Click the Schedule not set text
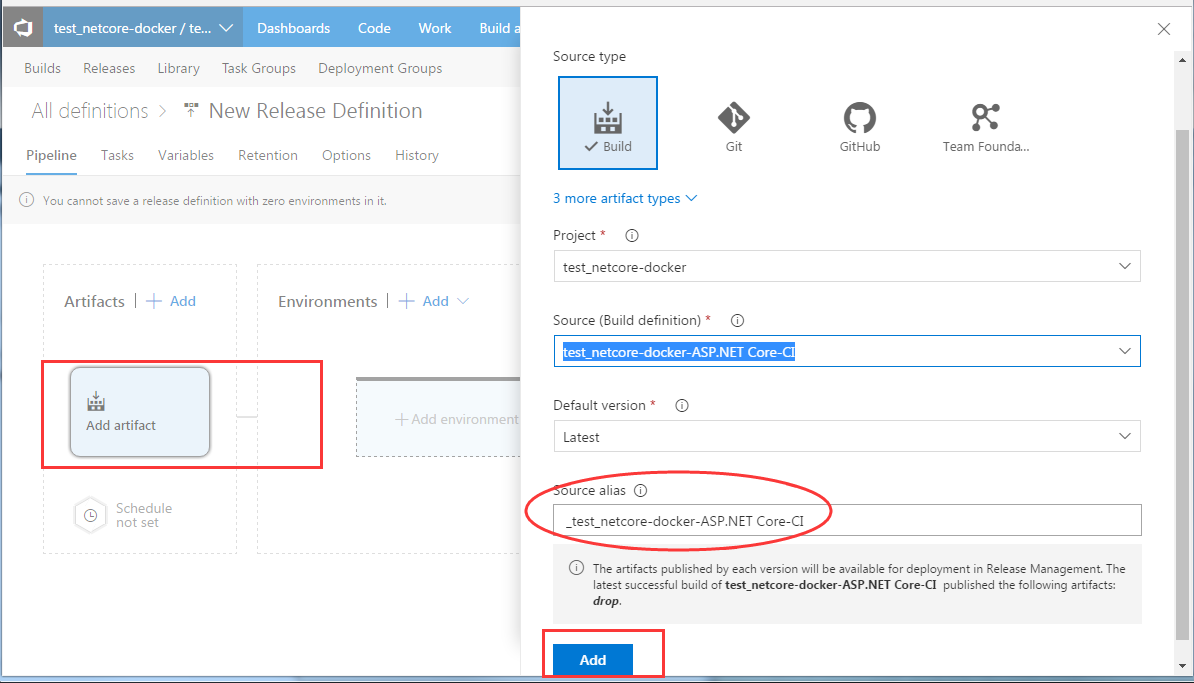This screenshot has width=1194, height=683. point(143,515)
